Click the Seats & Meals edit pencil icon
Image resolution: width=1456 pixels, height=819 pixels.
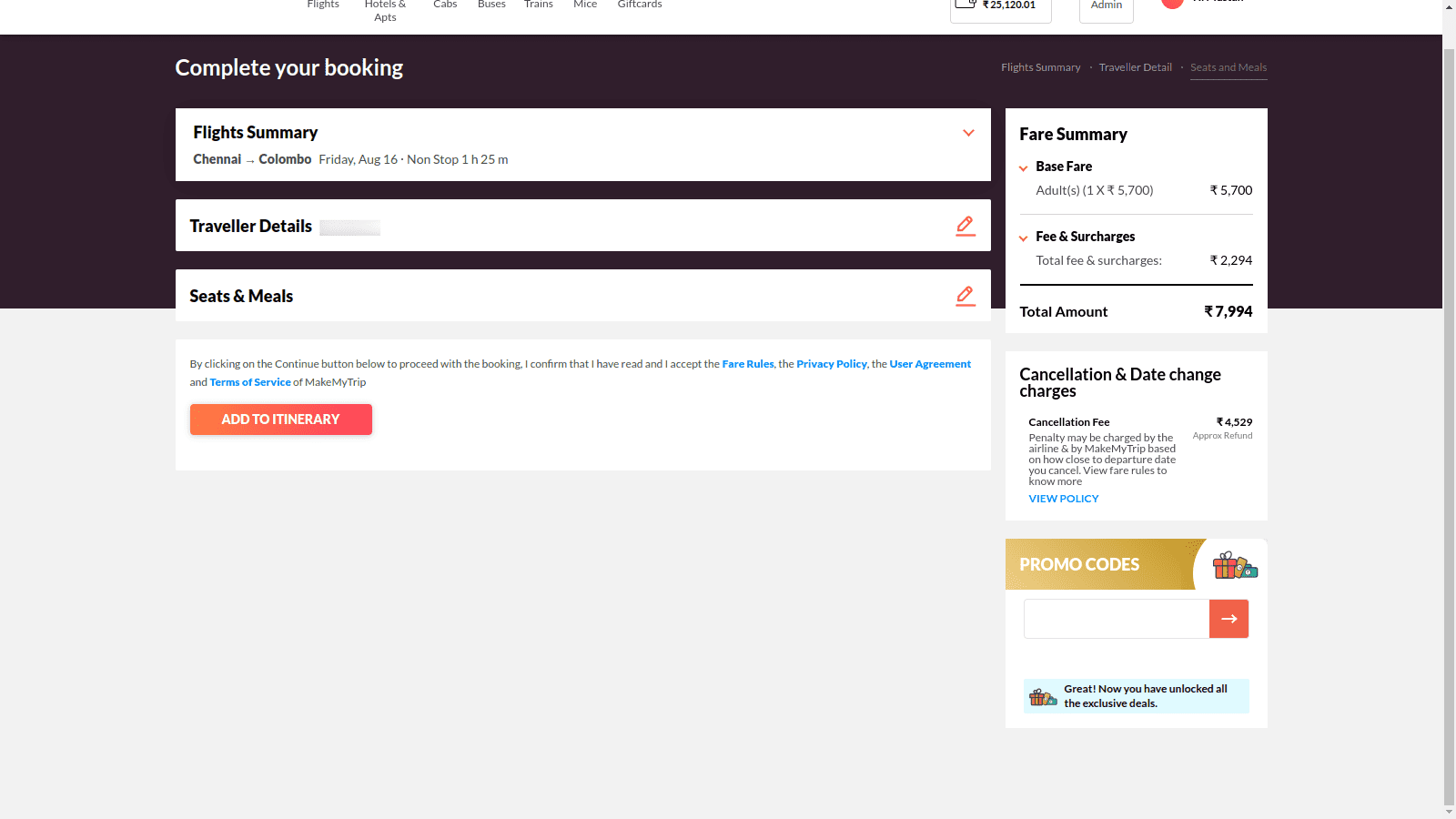click(966, 296)
